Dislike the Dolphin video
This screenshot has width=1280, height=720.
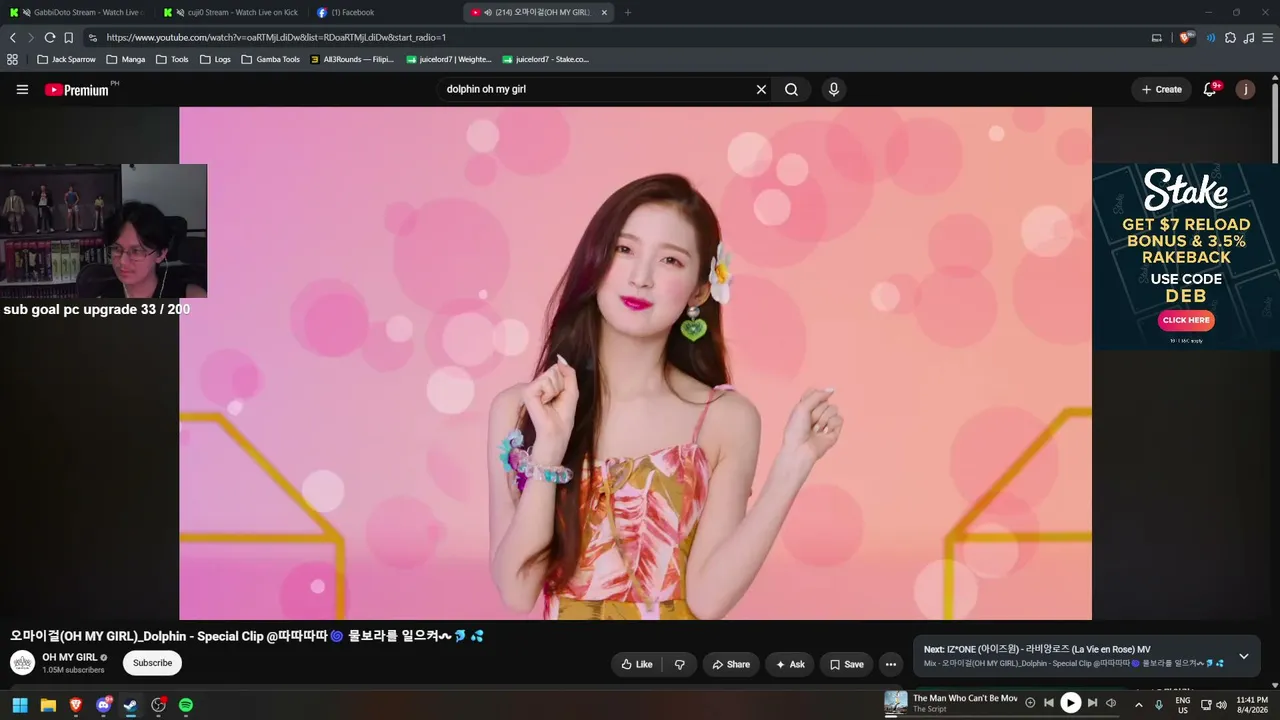pyautogui.click(x=680, y=664)
